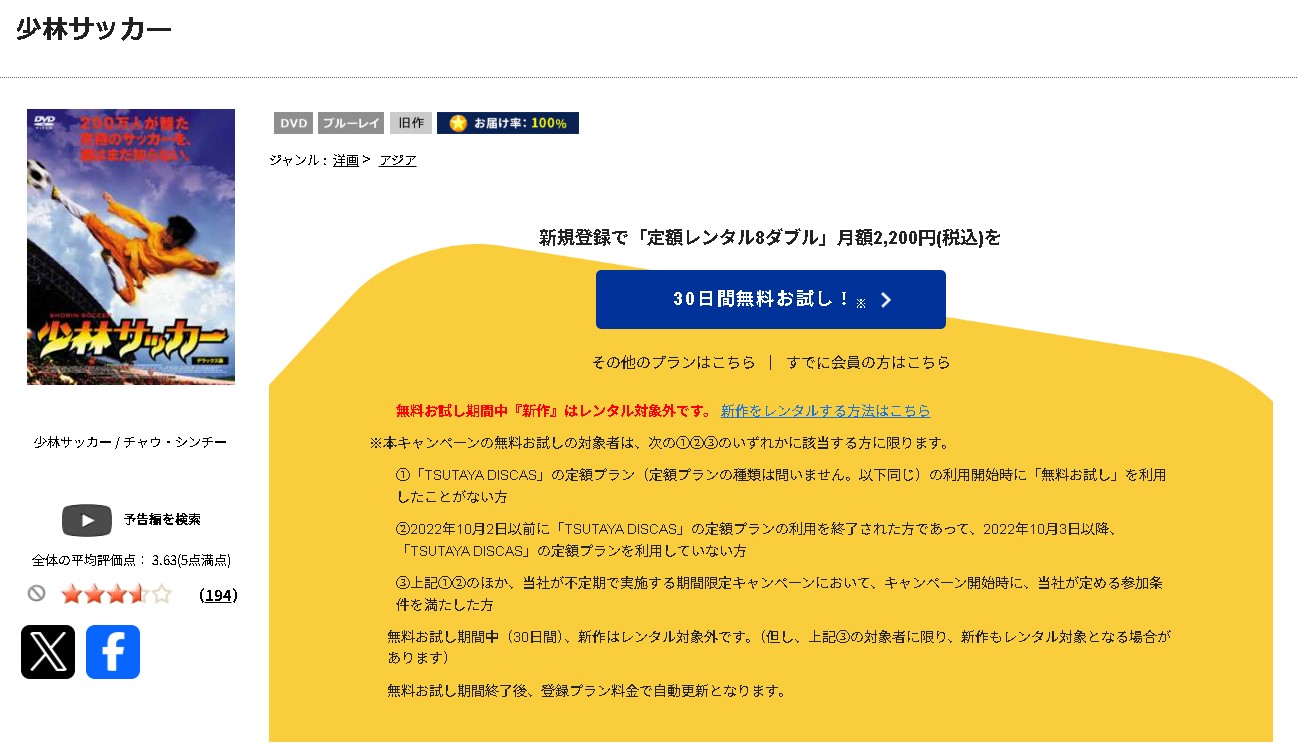Image resolution: width=1298 pixels, height=751 pixels.
Task: Open the アジア genre link
Action: pyautogui.click(x=397, y=160)
